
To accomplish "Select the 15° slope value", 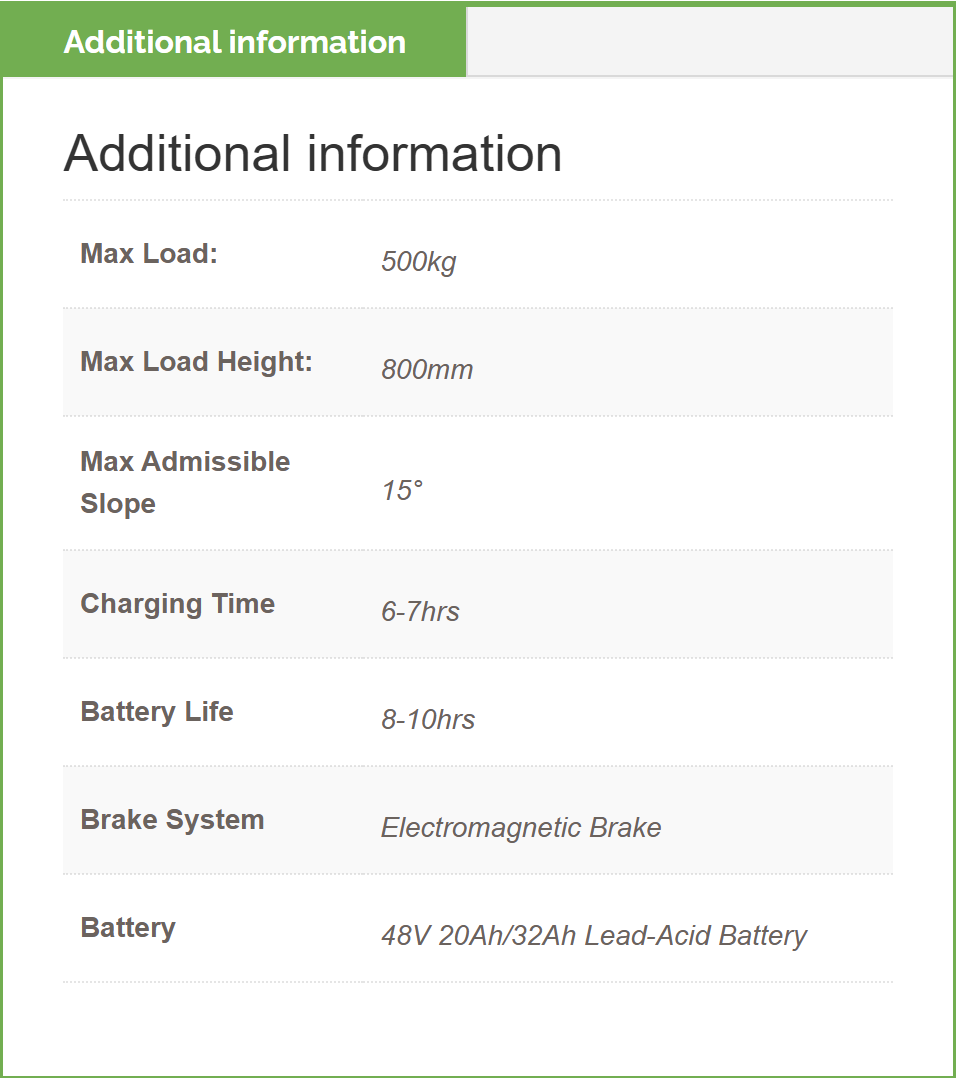I will pyautogui.click(x=402, y=491).
